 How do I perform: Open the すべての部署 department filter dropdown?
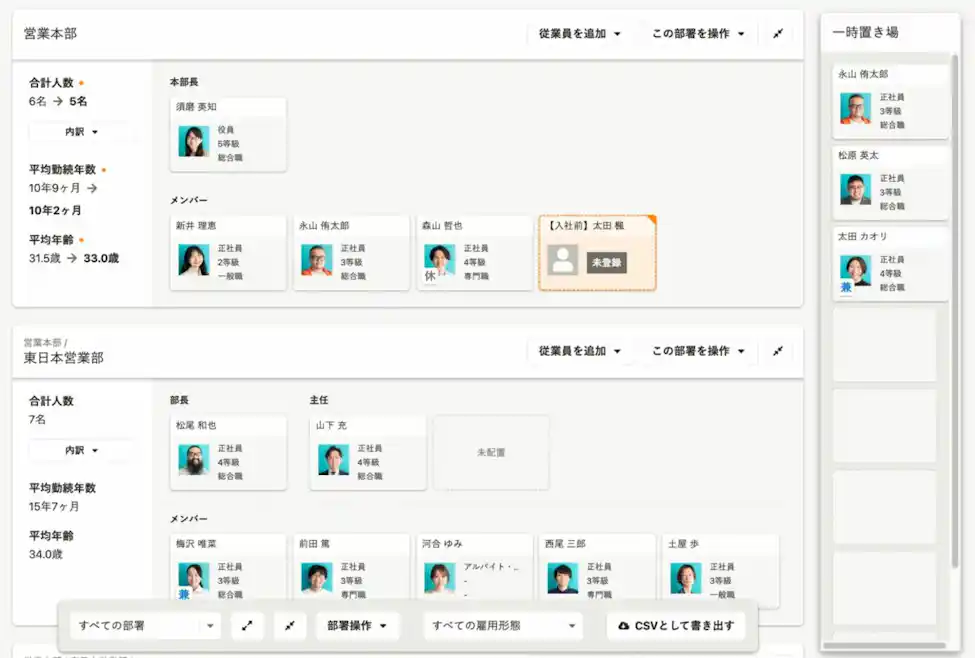coord(145,625)
